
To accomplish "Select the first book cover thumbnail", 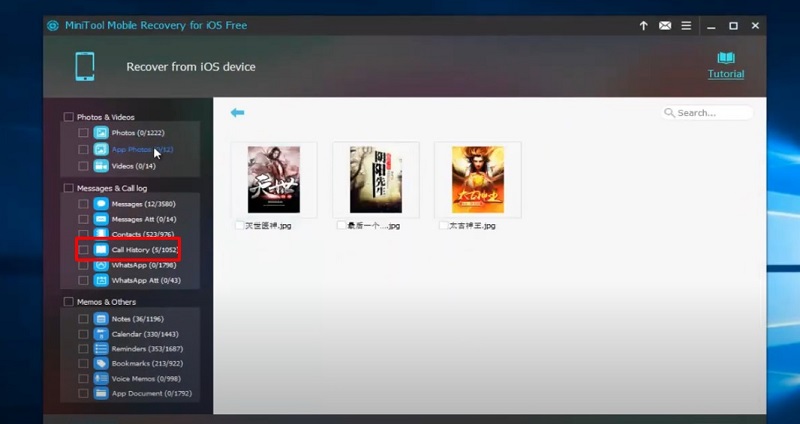I will [x=273, y=180].
